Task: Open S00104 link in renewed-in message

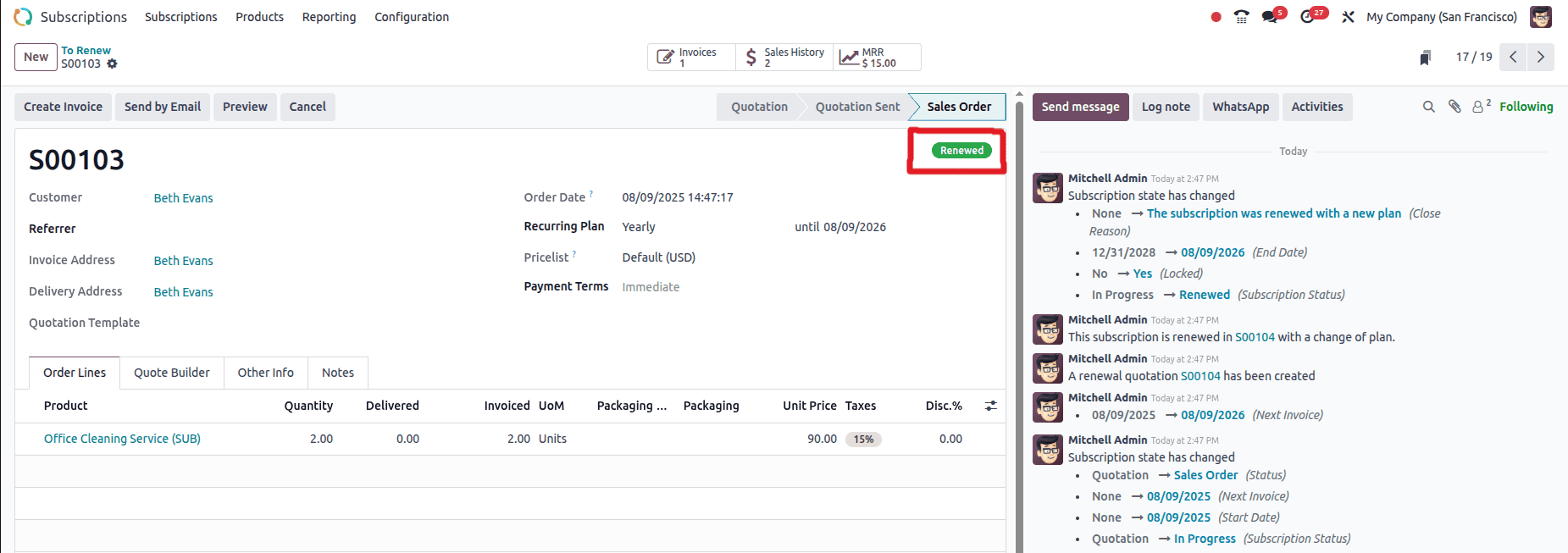Action: pos(1255,337)
